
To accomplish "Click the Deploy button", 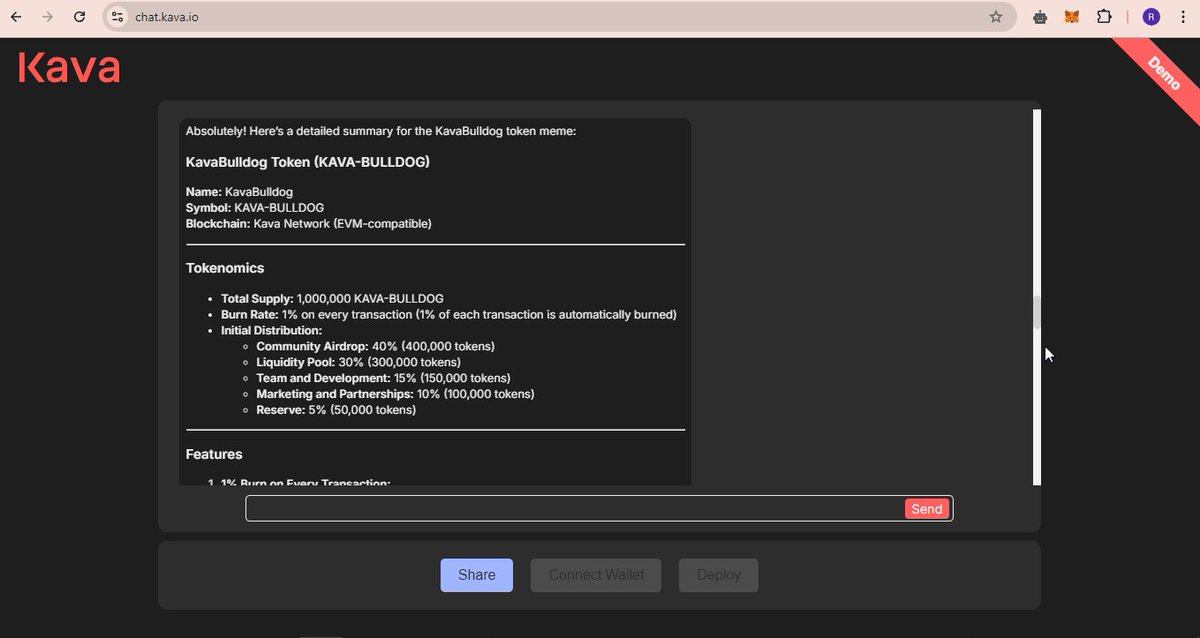I will 719,575.
